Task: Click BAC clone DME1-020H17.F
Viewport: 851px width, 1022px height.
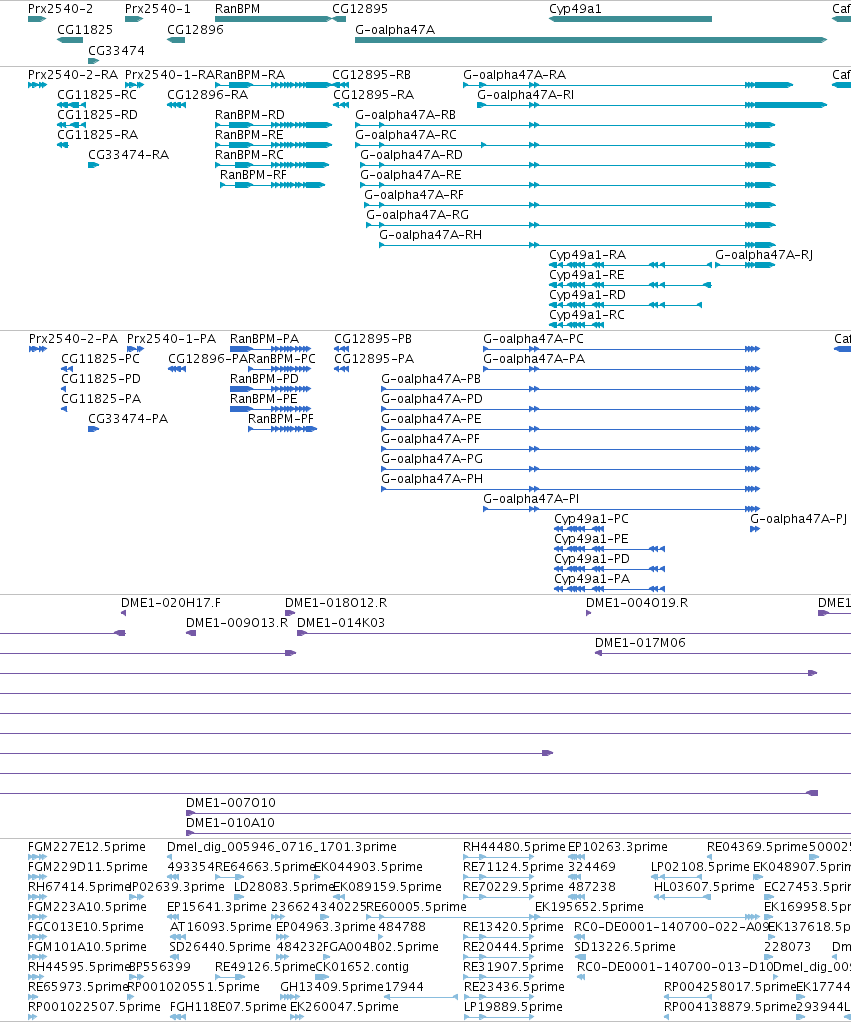Action: [171, 603]
